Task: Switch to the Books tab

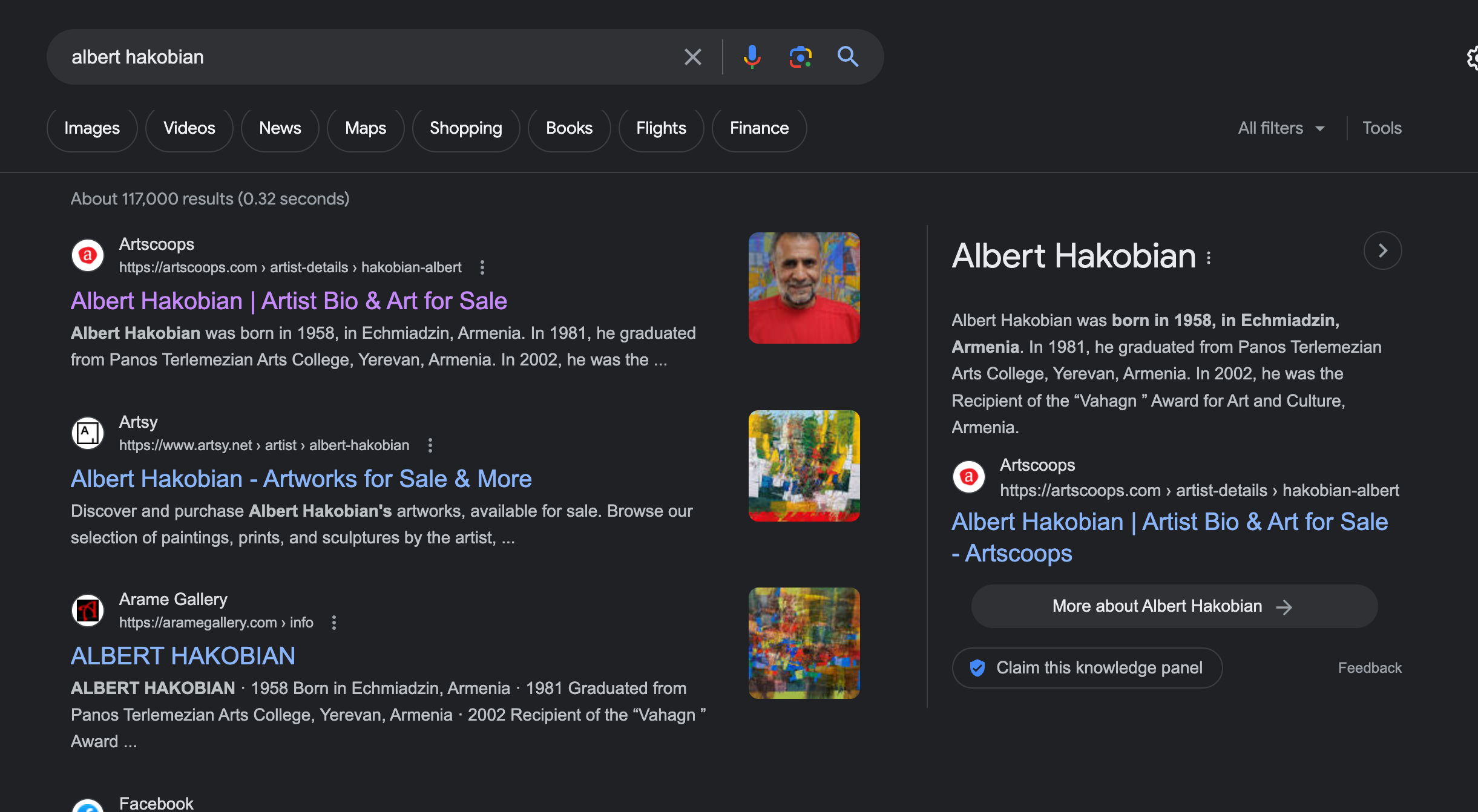Action: (569, 128)
